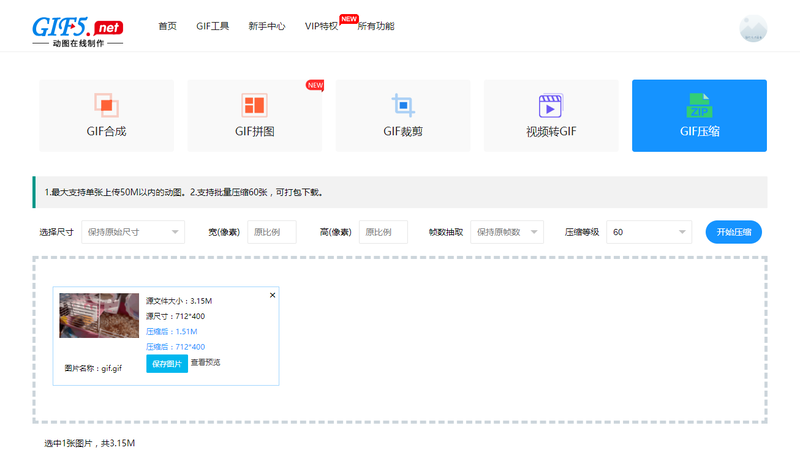Select the GIF拼图 tool card icon

[x=254, y=105]
